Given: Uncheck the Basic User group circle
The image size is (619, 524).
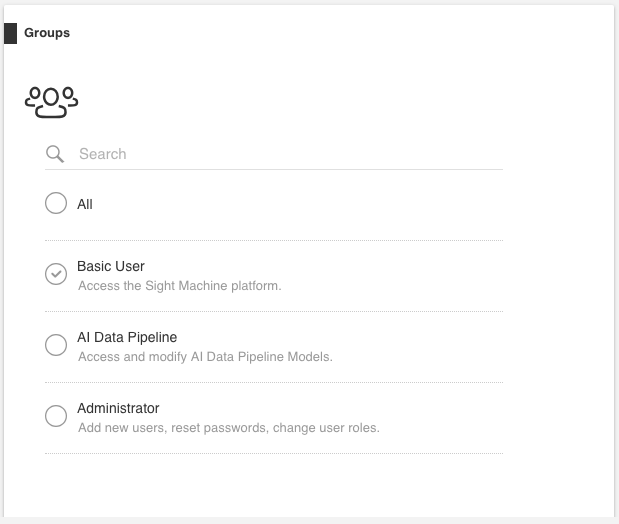Looking at the screenshot, I should 56,274.
